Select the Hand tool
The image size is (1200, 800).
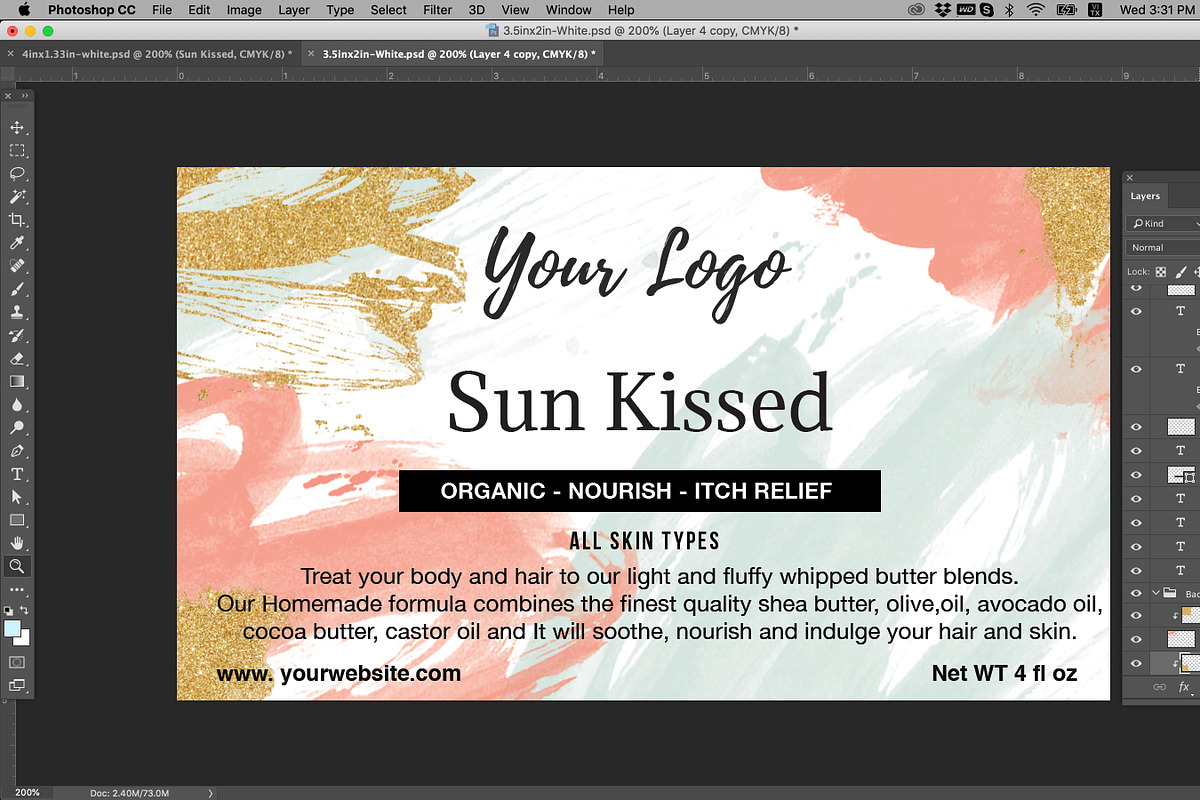click(x=17, y=543)
